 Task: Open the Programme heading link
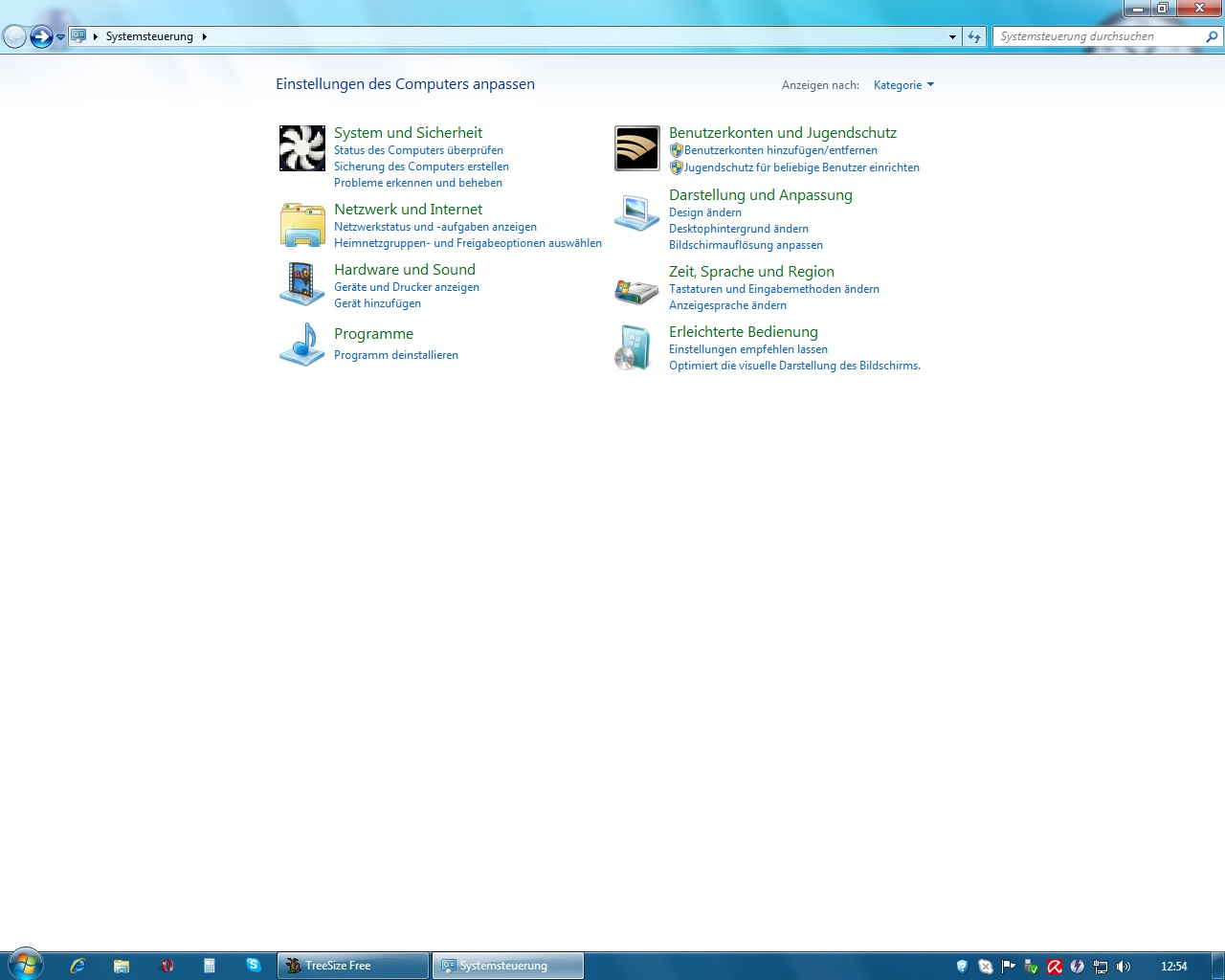point(373,334)
